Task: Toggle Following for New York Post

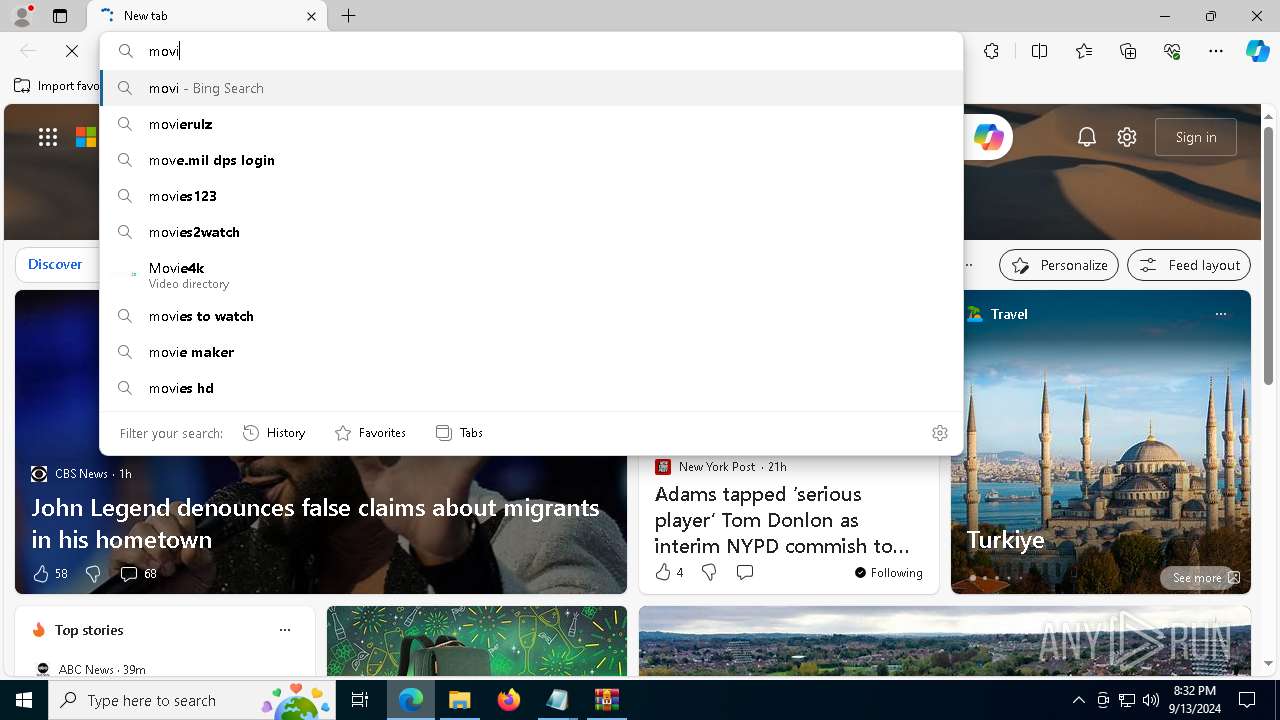Action: point(889,573)
